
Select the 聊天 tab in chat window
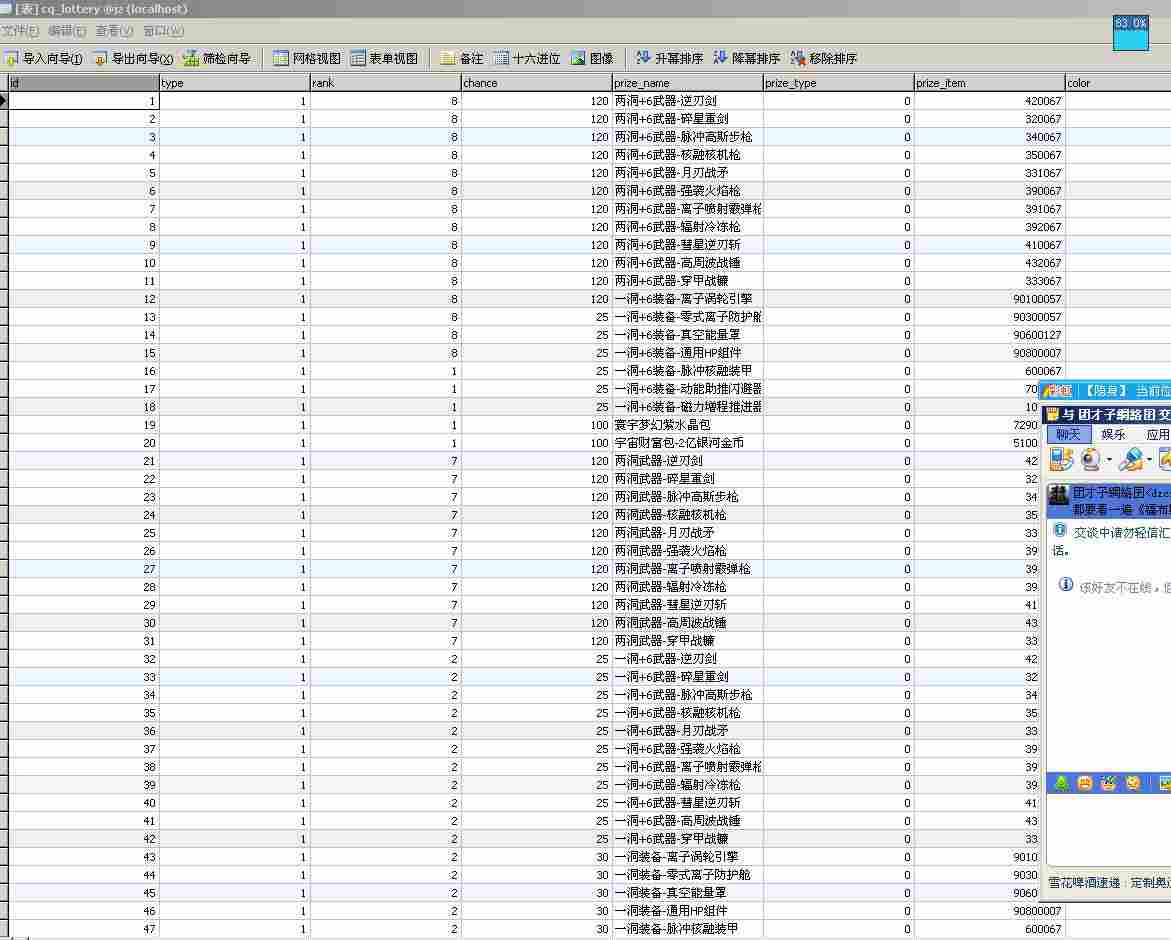click(x=1068, y=434)
